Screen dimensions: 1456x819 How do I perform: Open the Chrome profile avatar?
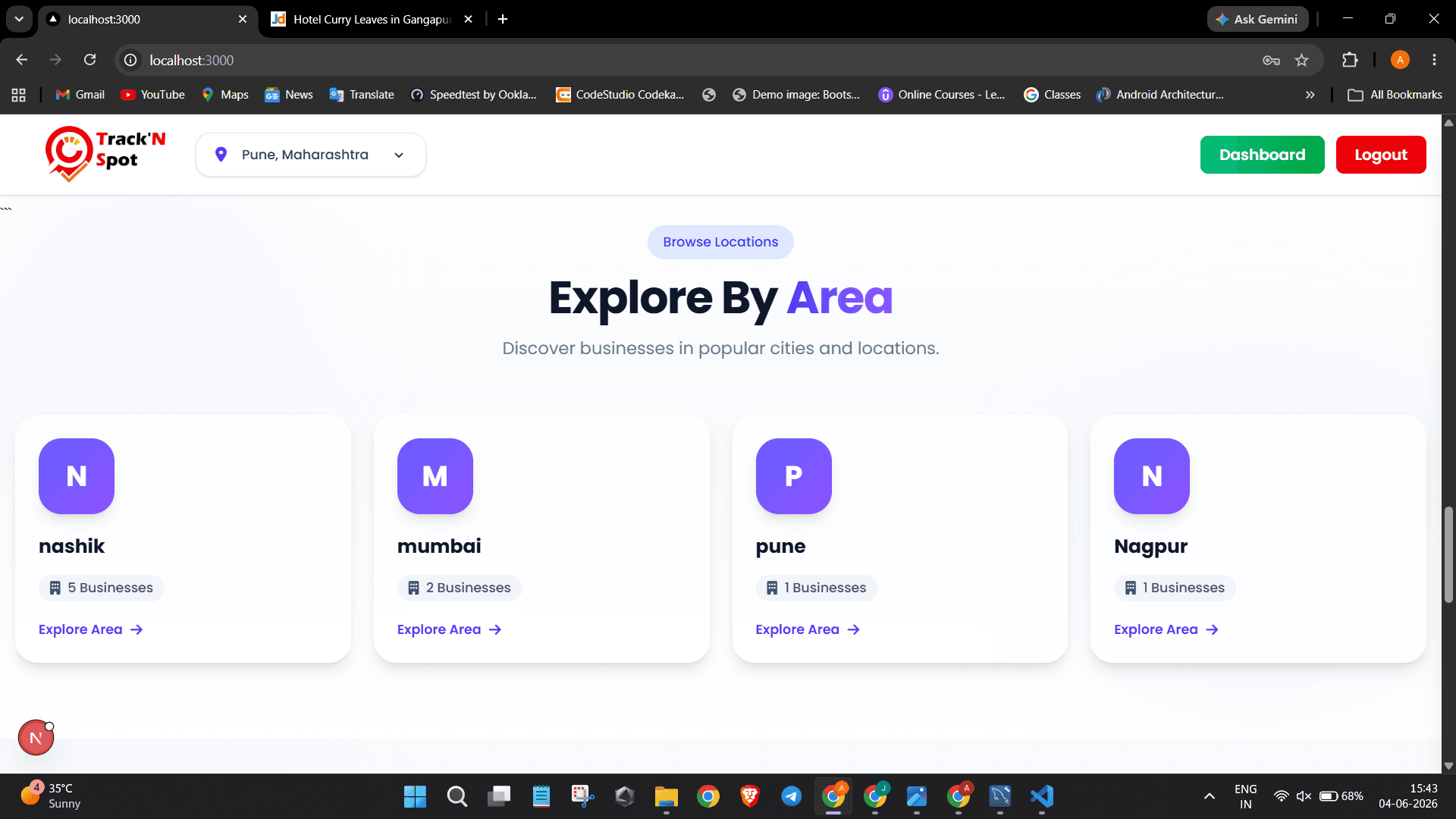point(1400,60)
